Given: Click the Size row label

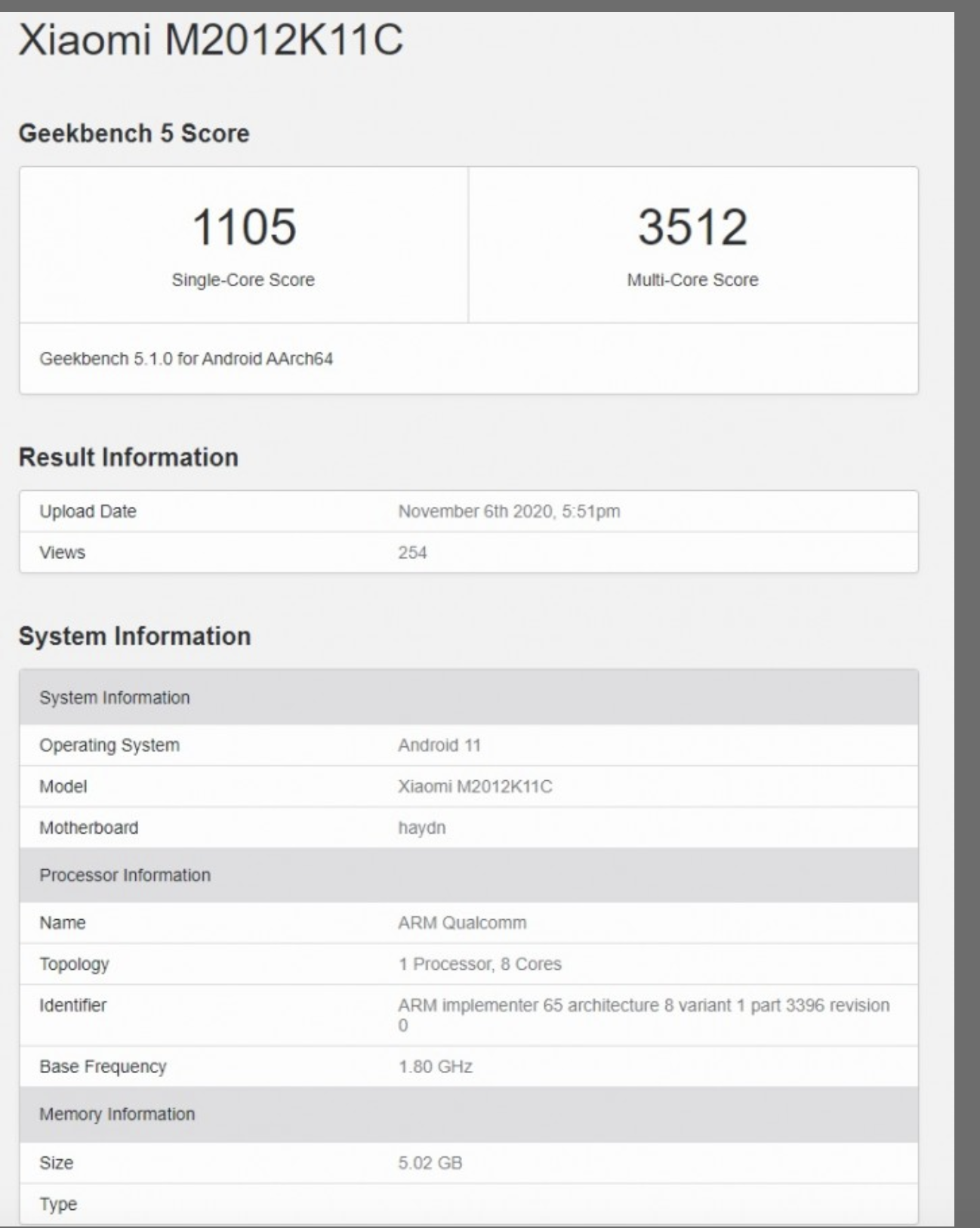Looking at the screenshot, I should point(56,1162).
